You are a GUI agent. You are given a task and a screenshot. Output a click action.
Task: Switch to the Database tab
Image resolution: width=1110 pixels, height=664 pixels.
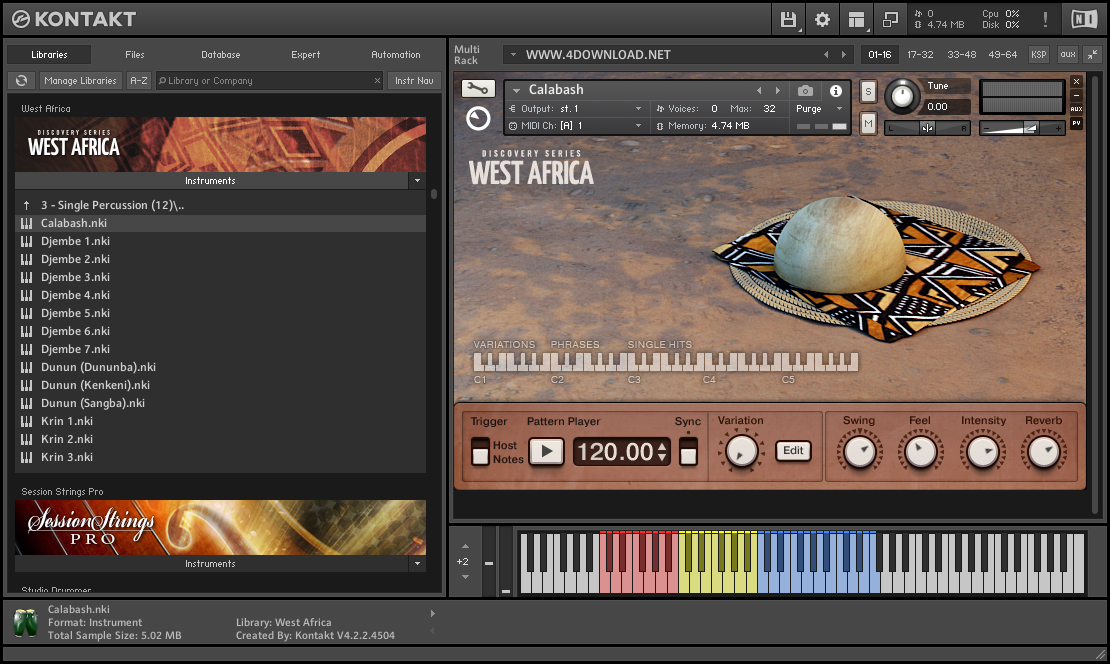point(220,55)
